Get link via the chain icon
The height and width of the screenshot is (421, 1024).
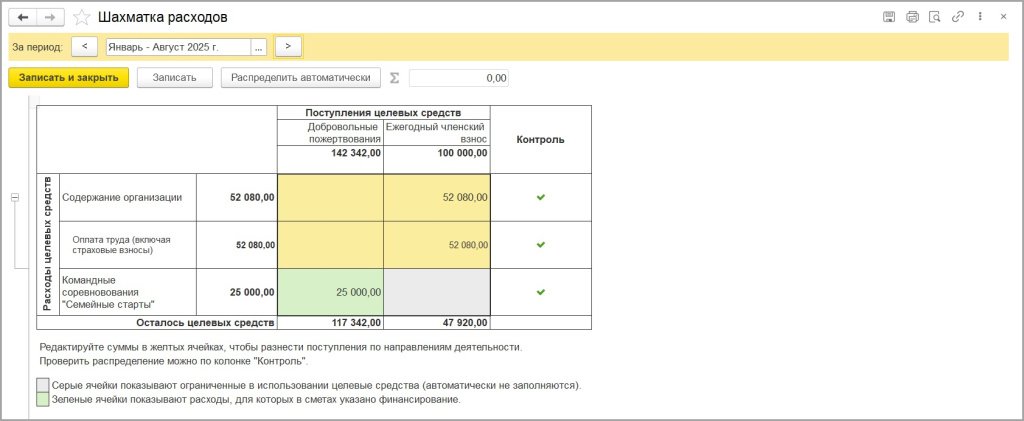958,17
